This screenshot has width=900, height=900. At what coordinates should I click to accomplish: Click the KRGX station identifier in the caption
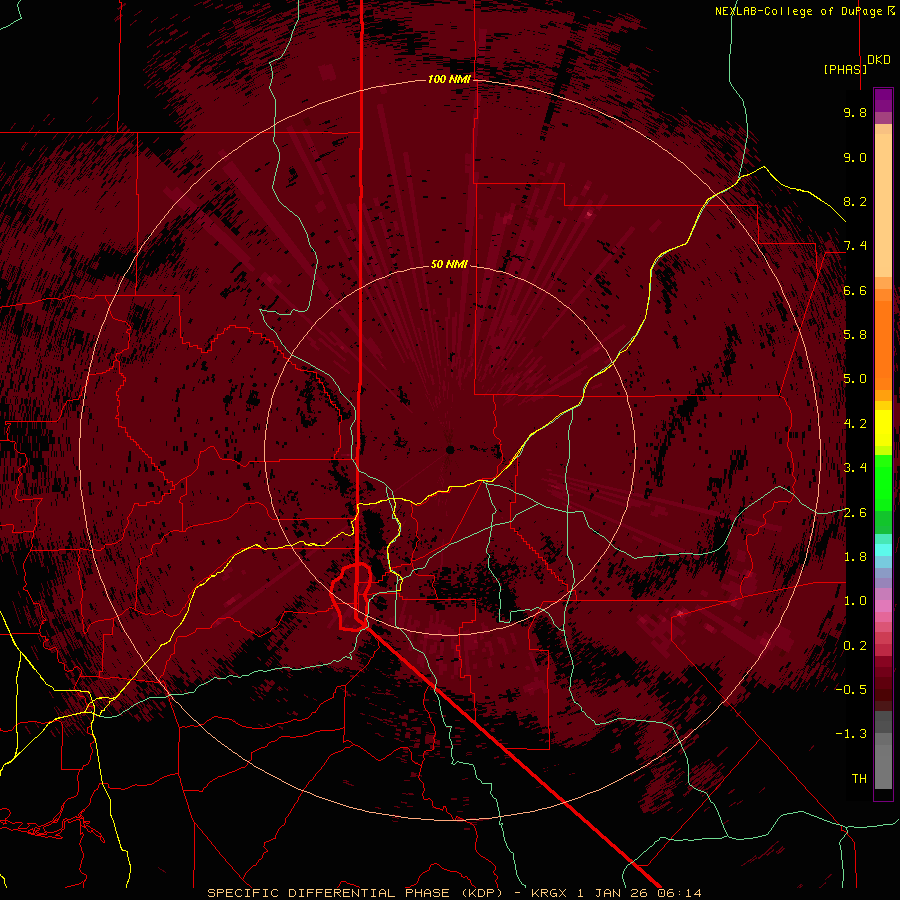point(551,893)
